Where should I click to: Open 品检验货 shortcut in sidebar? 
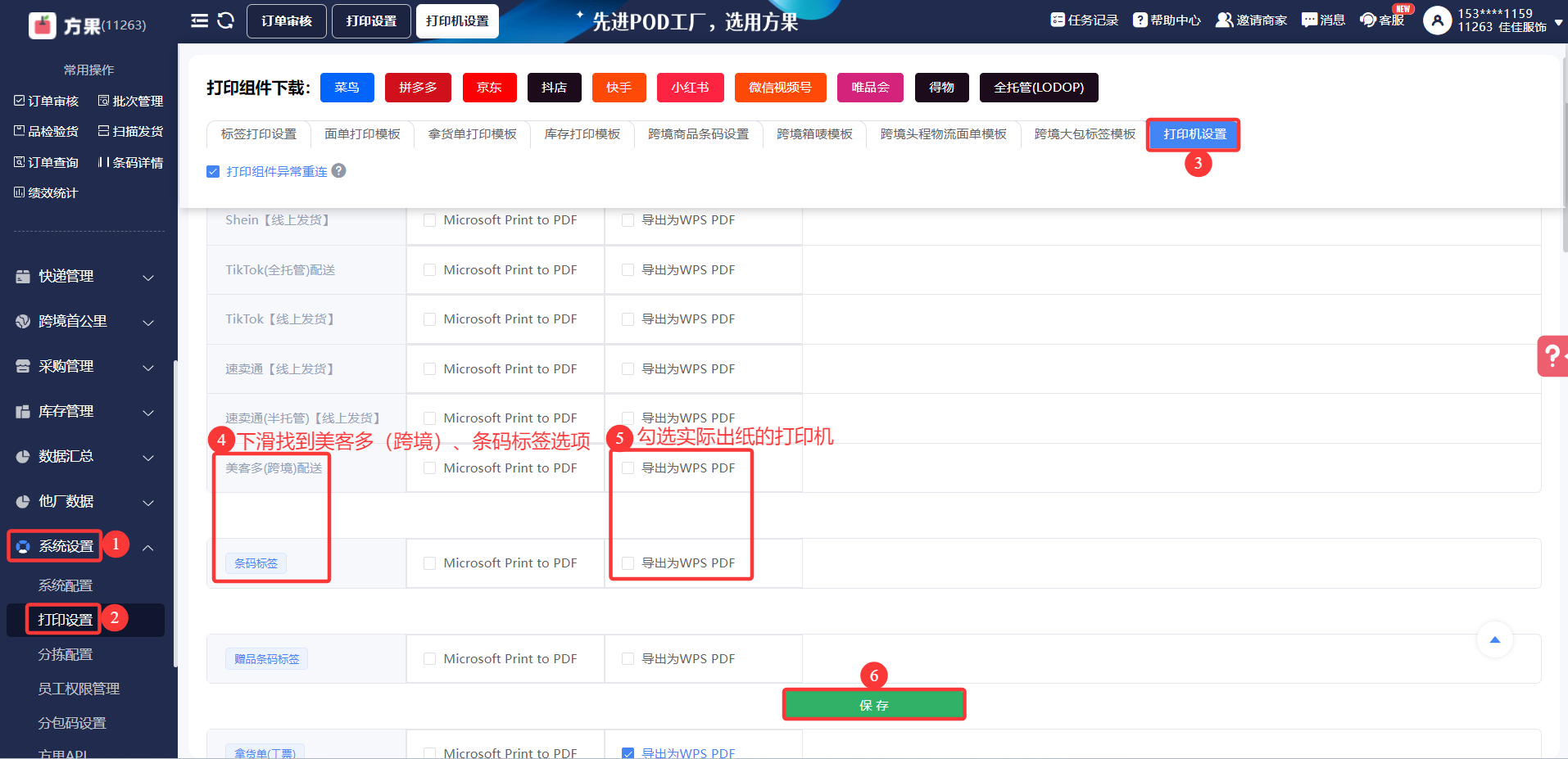[47, 131]
